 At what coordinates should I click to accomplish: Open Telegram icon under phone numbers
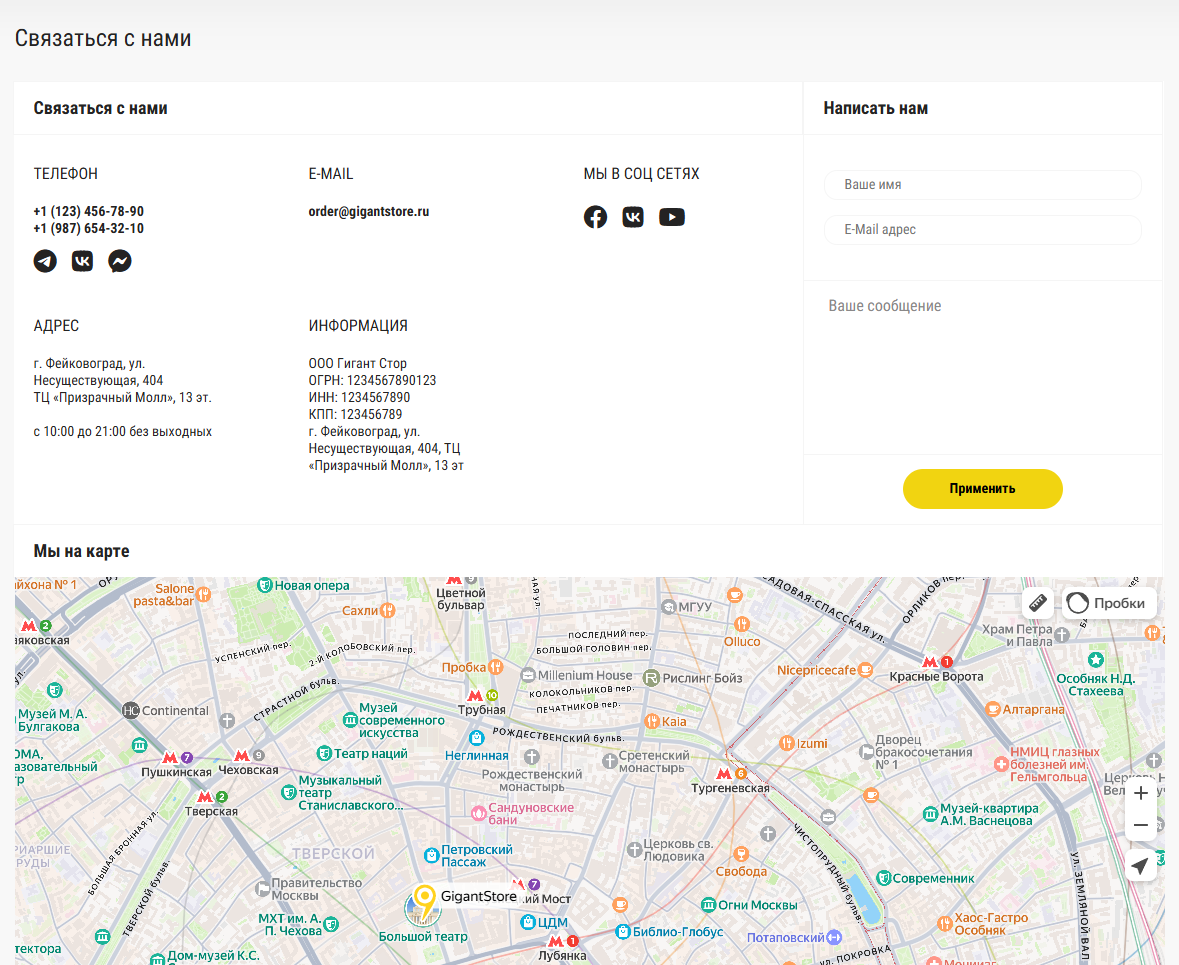pyautogui.click(x=45, y=261)
